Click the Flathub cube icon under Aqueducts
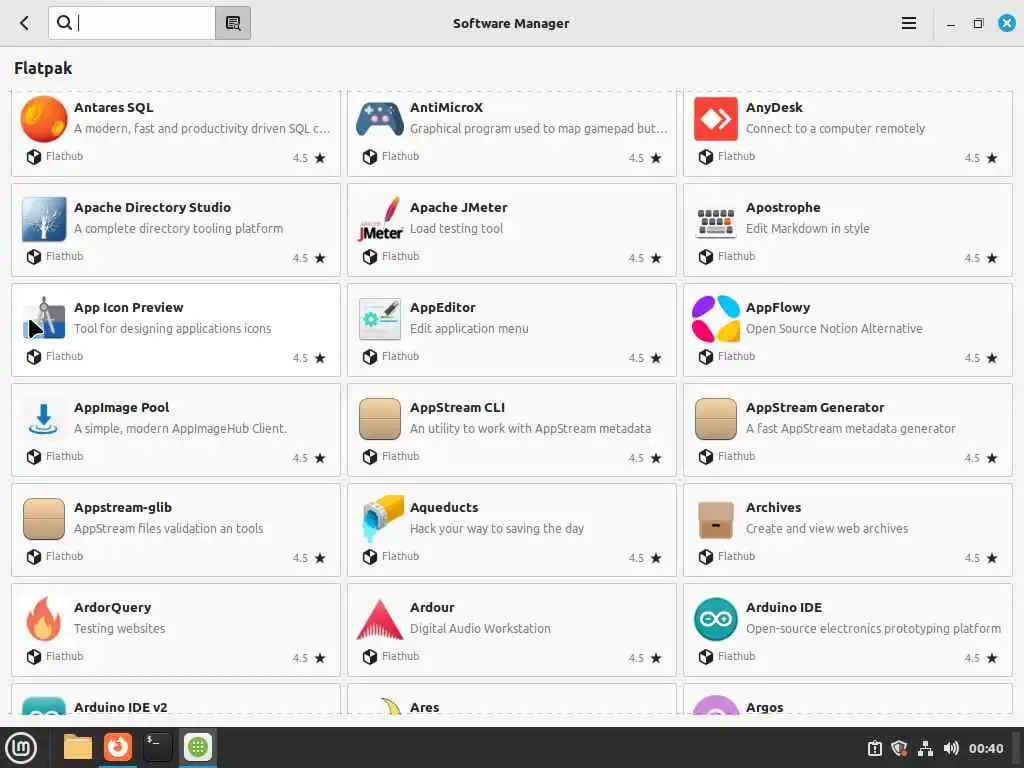1024x768 pixels. point(370,556)
